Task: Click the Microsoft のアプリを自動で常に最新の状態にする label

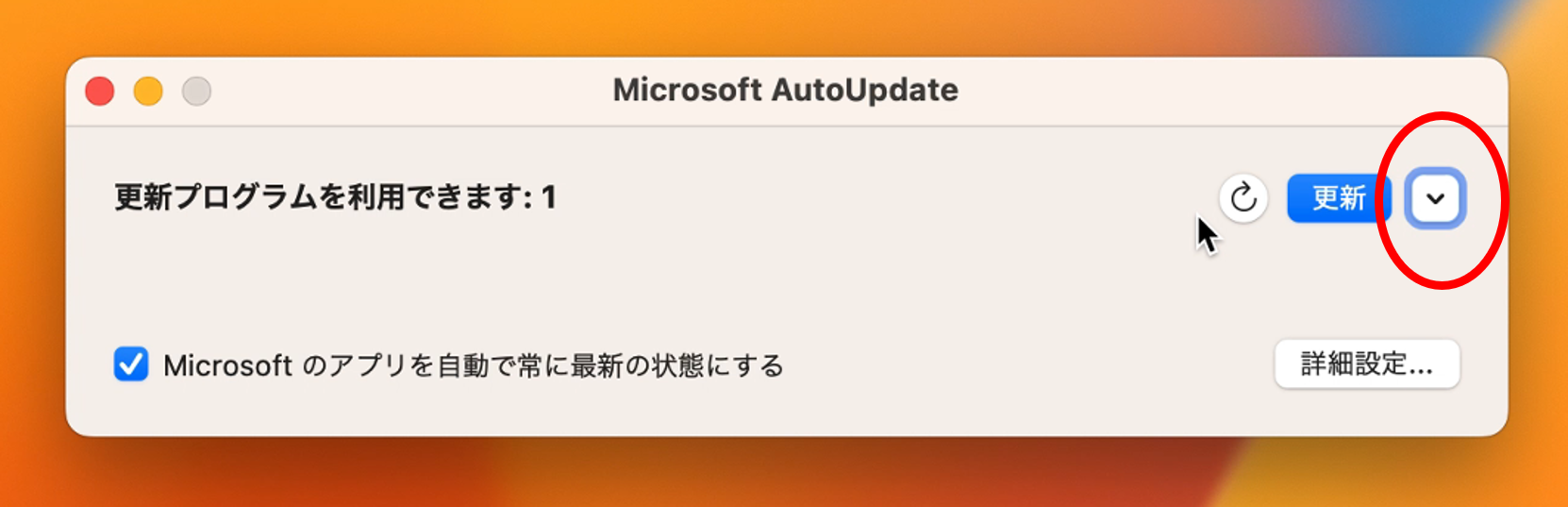Action: (x=474, y=365)
